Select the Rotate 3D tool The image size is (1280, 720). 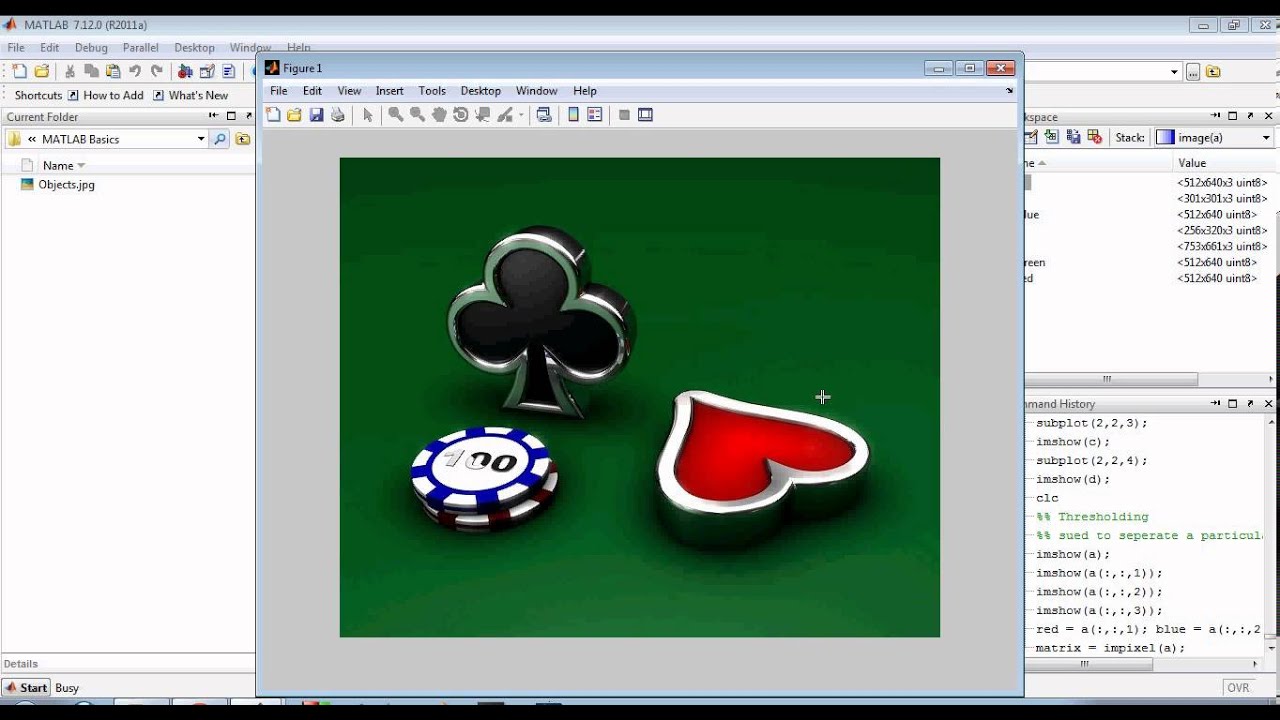click(x=461, y=115)
